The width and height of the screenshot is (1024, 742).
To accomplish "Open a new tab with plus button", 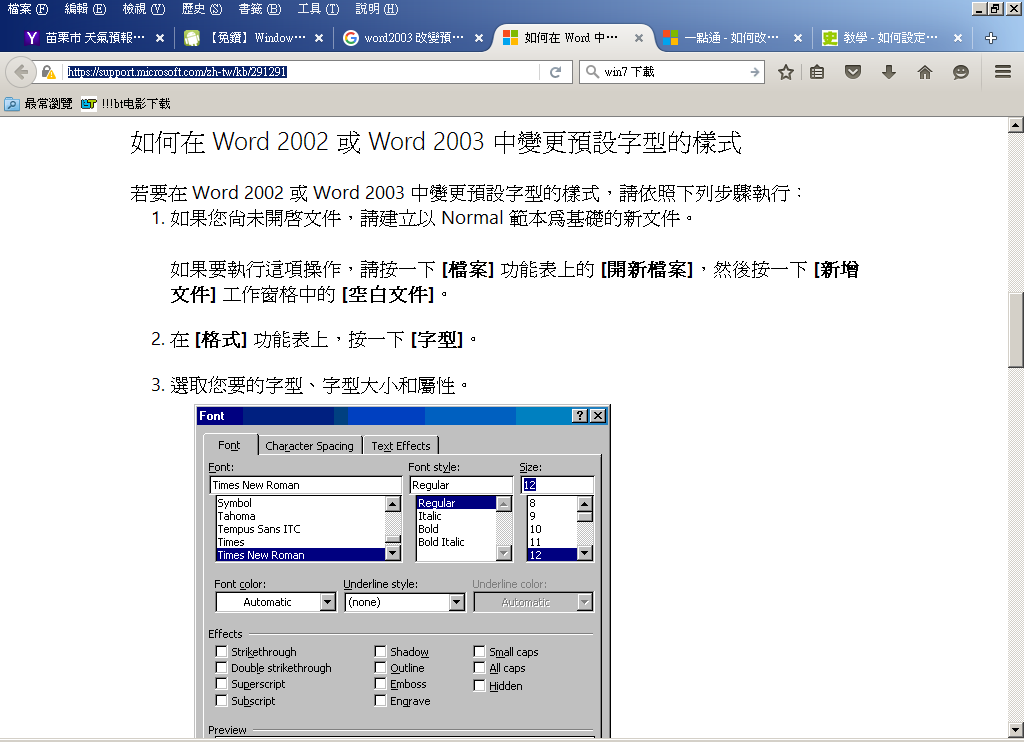I will coord(991,38).
